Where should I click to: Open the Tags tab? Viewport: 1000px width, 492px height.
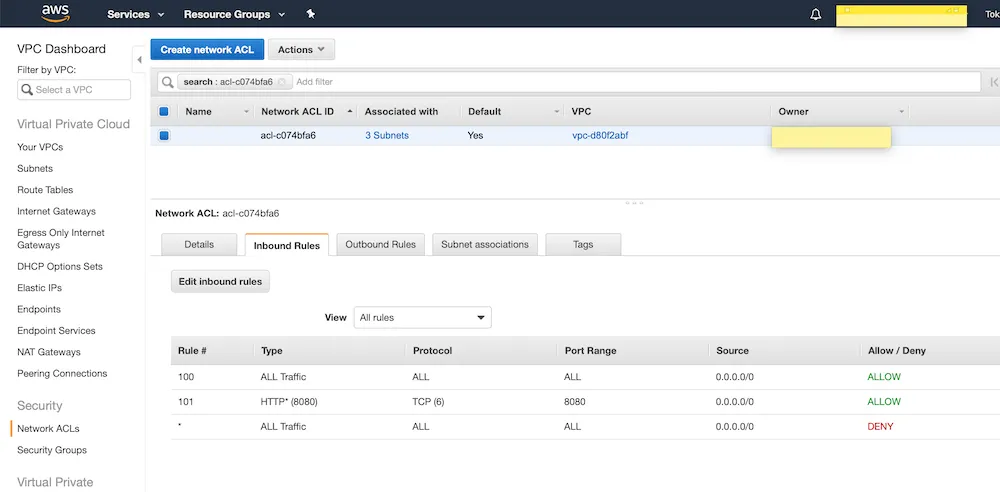click(583, 244)
